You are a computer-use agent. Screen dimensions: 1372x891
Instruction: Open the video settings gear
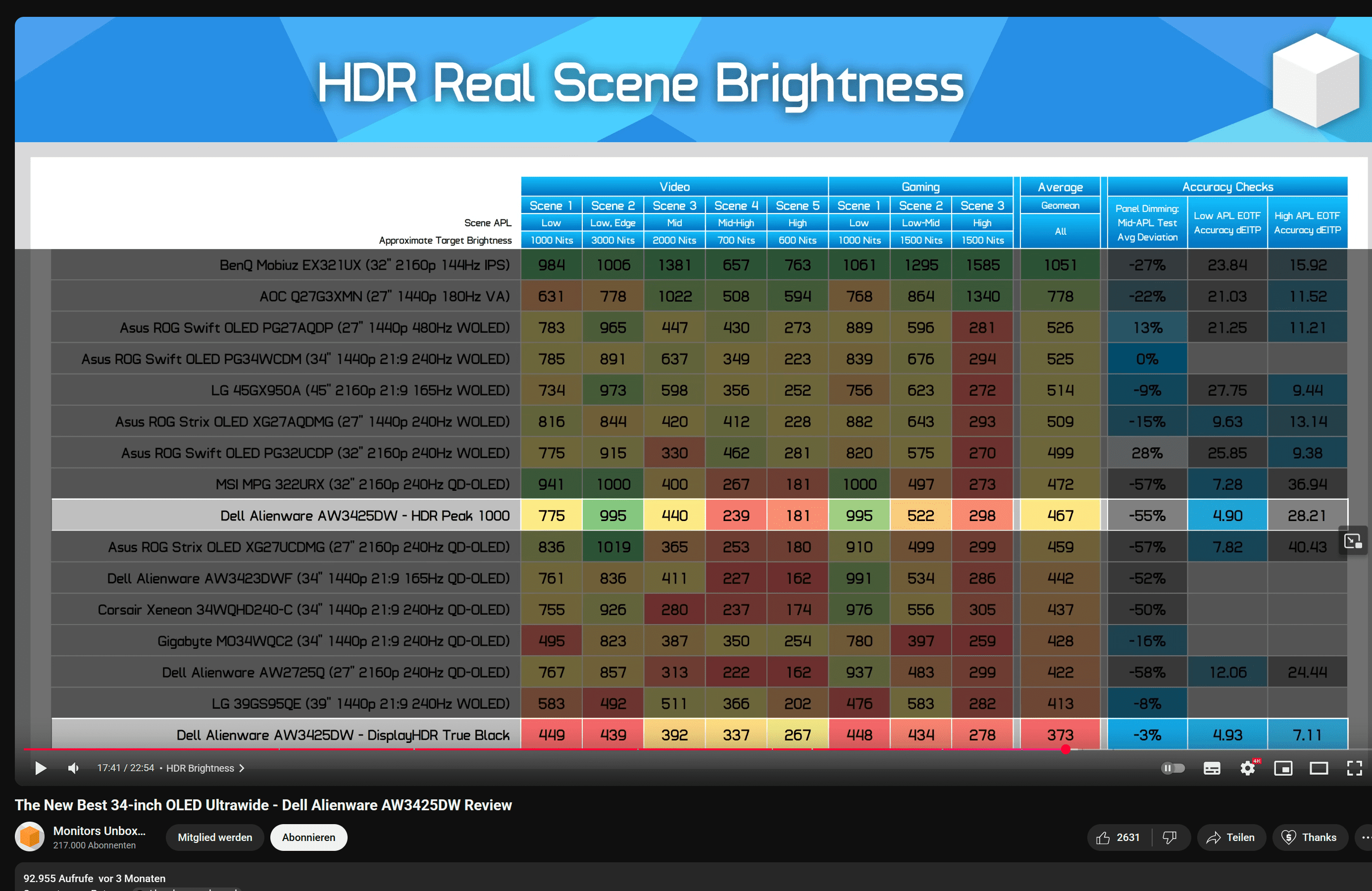(1247, 768)
